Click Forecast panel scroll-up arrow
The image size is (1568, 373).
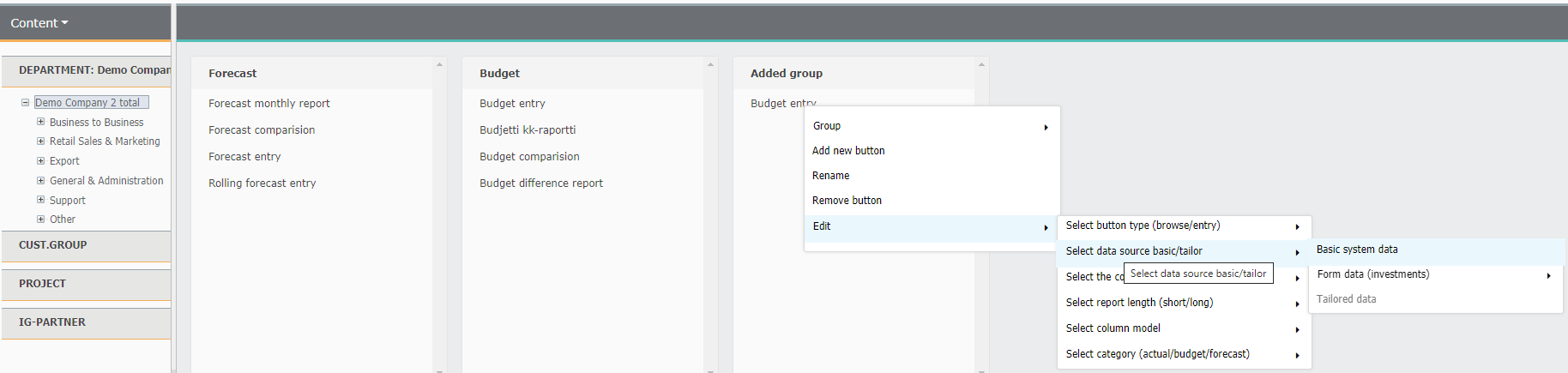click(x=440, y=64)
